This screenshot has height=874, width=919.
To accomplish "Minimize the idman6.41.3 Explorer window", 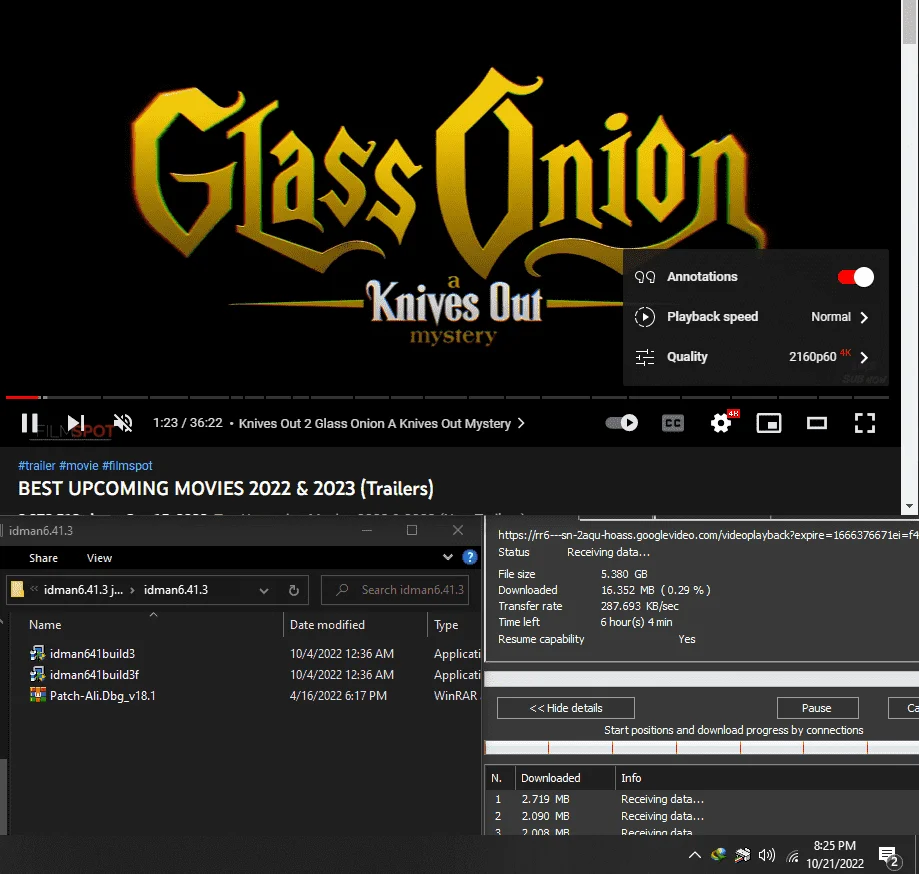I will [x=367, y=530].
